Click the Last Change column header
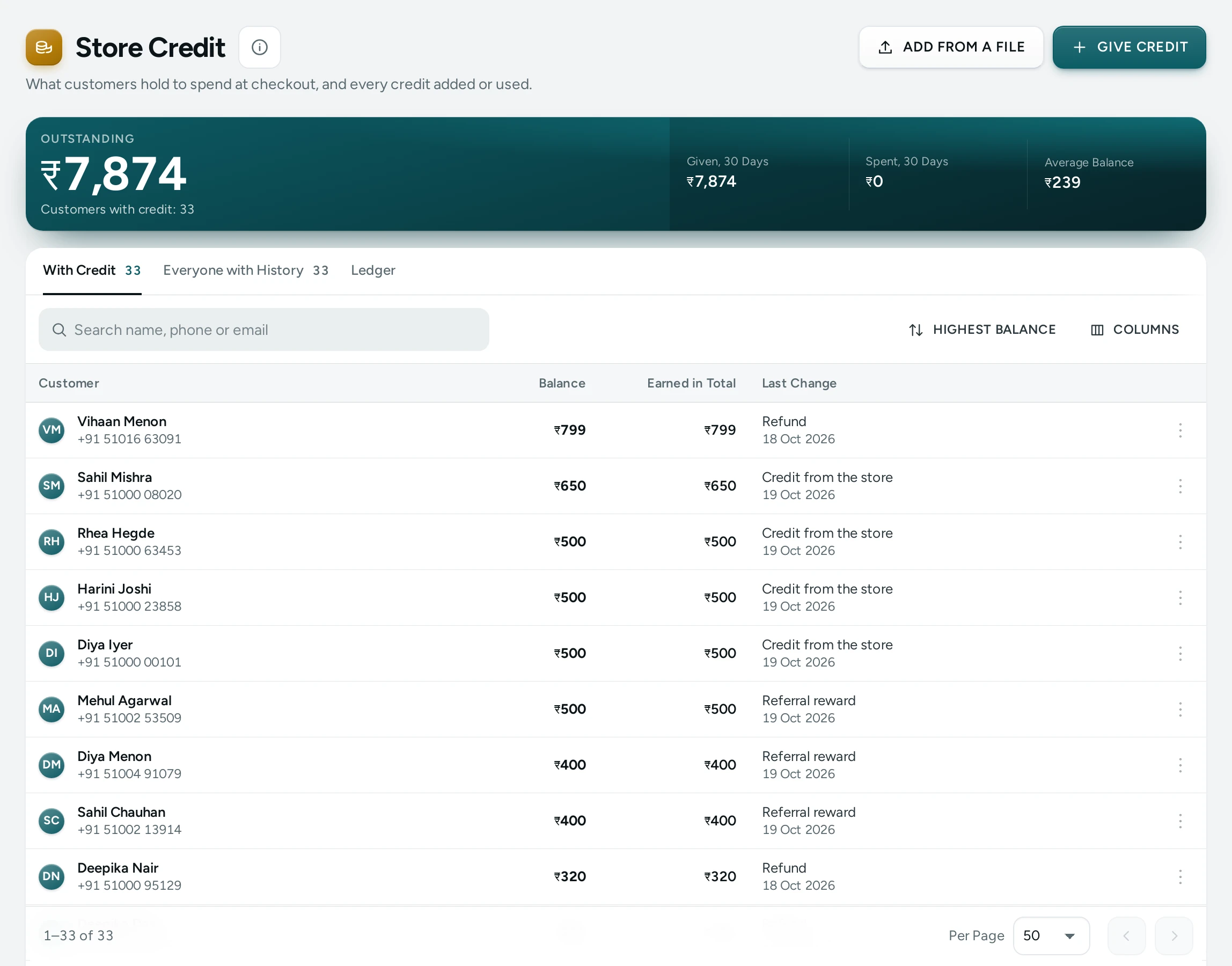Screen dimensions: 1232x966 (x=799, y=383)
